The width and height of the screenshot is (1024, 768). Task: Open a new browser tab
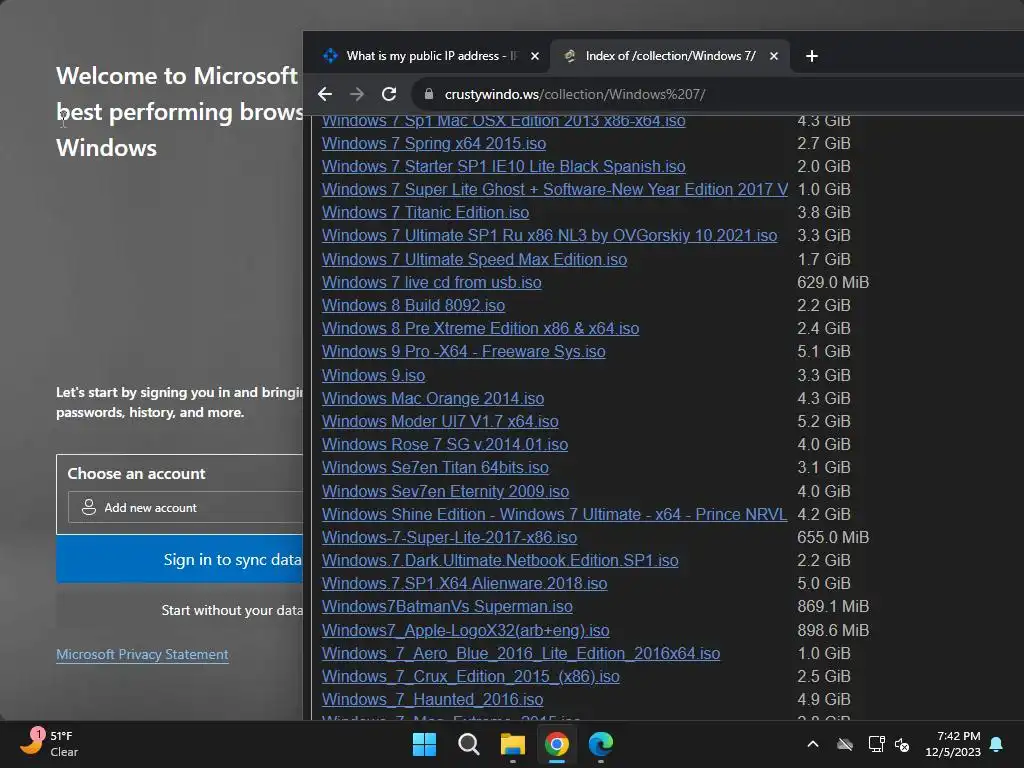[812, 56]
